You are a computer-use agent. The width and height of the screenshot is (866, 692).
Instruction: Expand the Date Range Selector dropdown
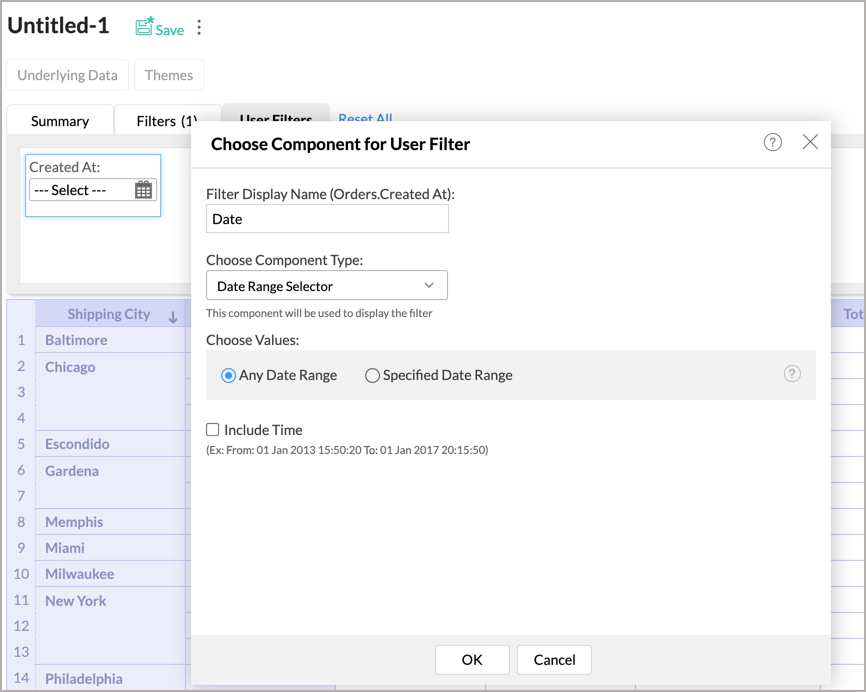tap(327, 286)
